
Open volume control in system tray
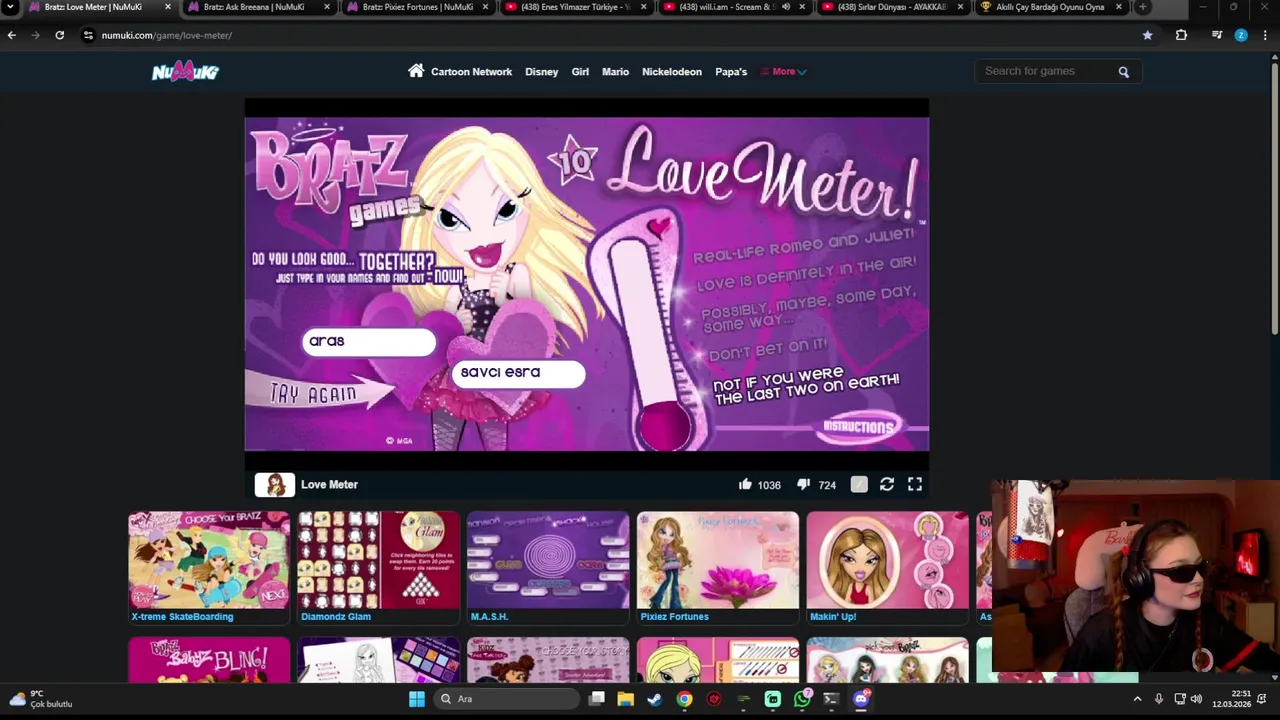(x=1197, y=699)
